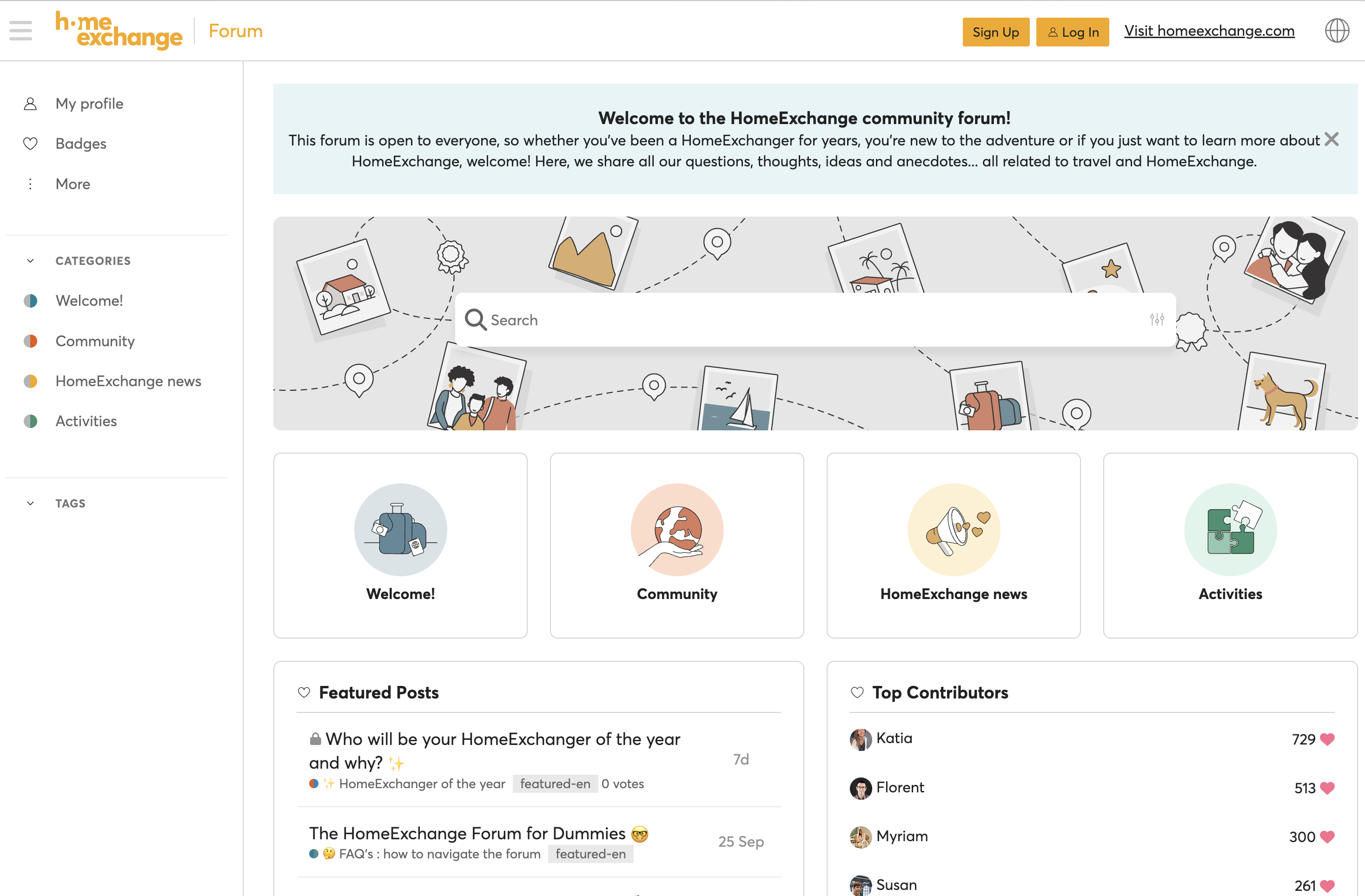Click the Badges heart icon in sidebar

[x=30, y=143]
